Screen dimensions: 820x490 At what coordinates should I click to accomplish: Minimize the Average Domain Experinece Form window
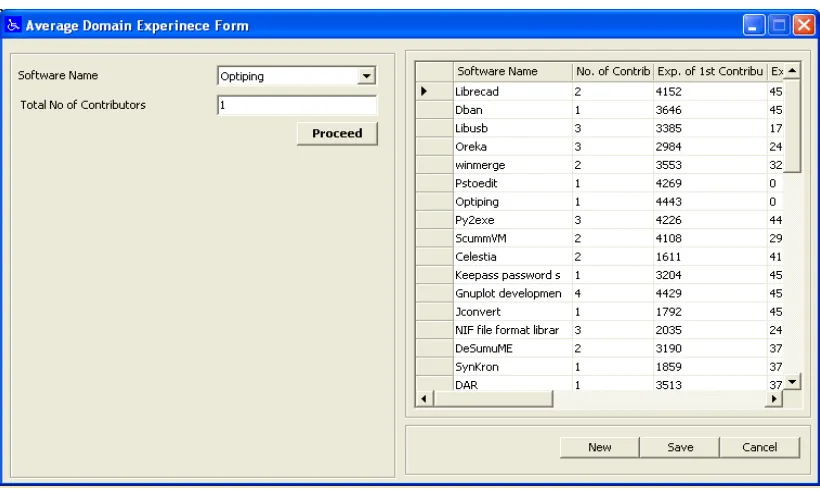(x=754, y=25)
